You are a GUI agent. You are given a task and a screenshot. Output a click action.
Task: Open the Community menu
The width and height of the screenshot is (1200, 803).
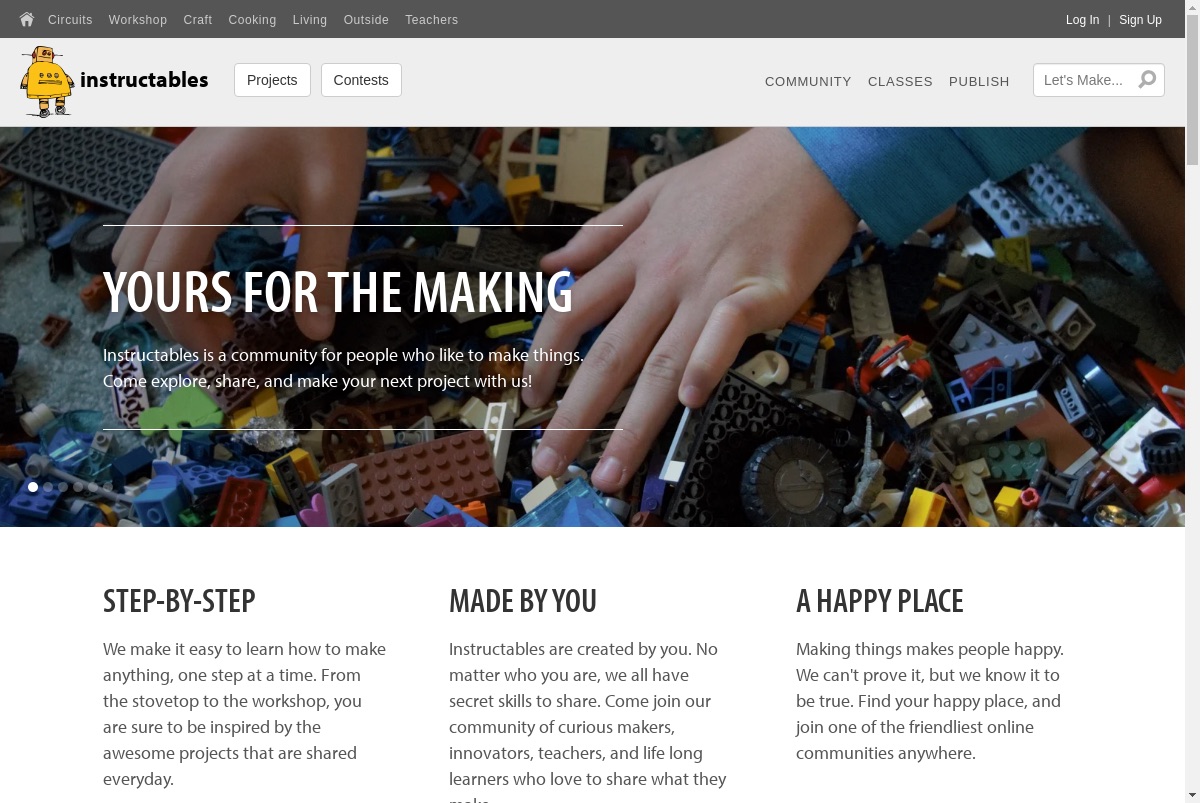click(808, 81)
